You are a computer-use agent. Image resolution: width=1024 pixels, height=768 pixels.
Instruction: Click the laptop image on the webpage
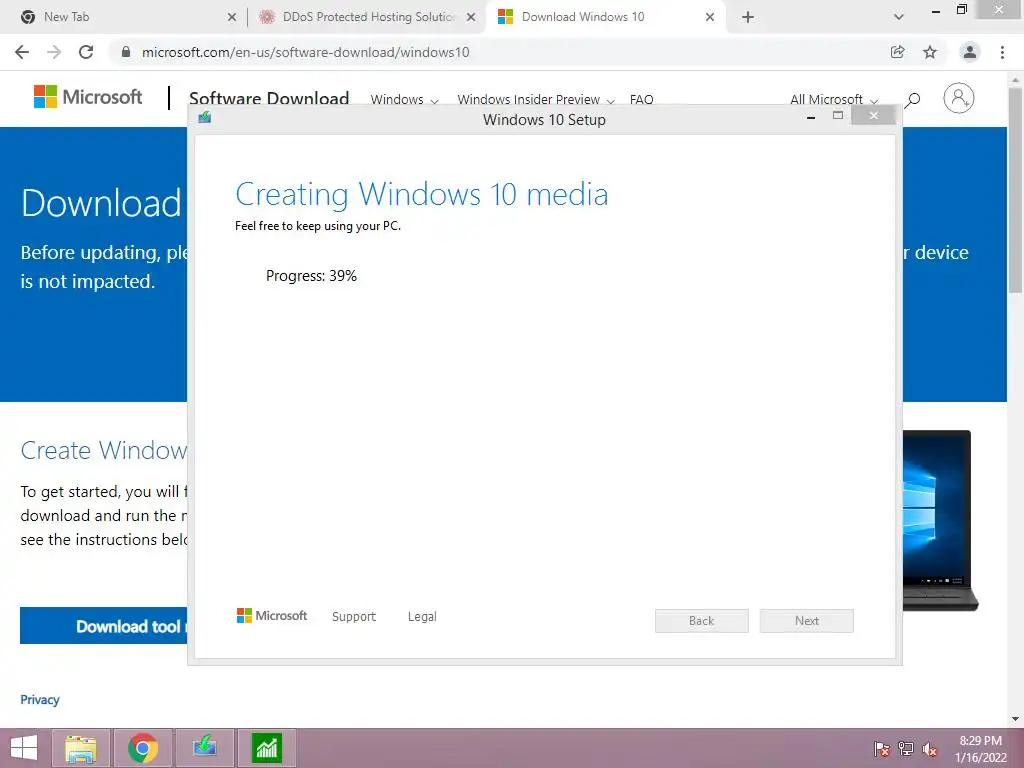(x=940, y=520)
